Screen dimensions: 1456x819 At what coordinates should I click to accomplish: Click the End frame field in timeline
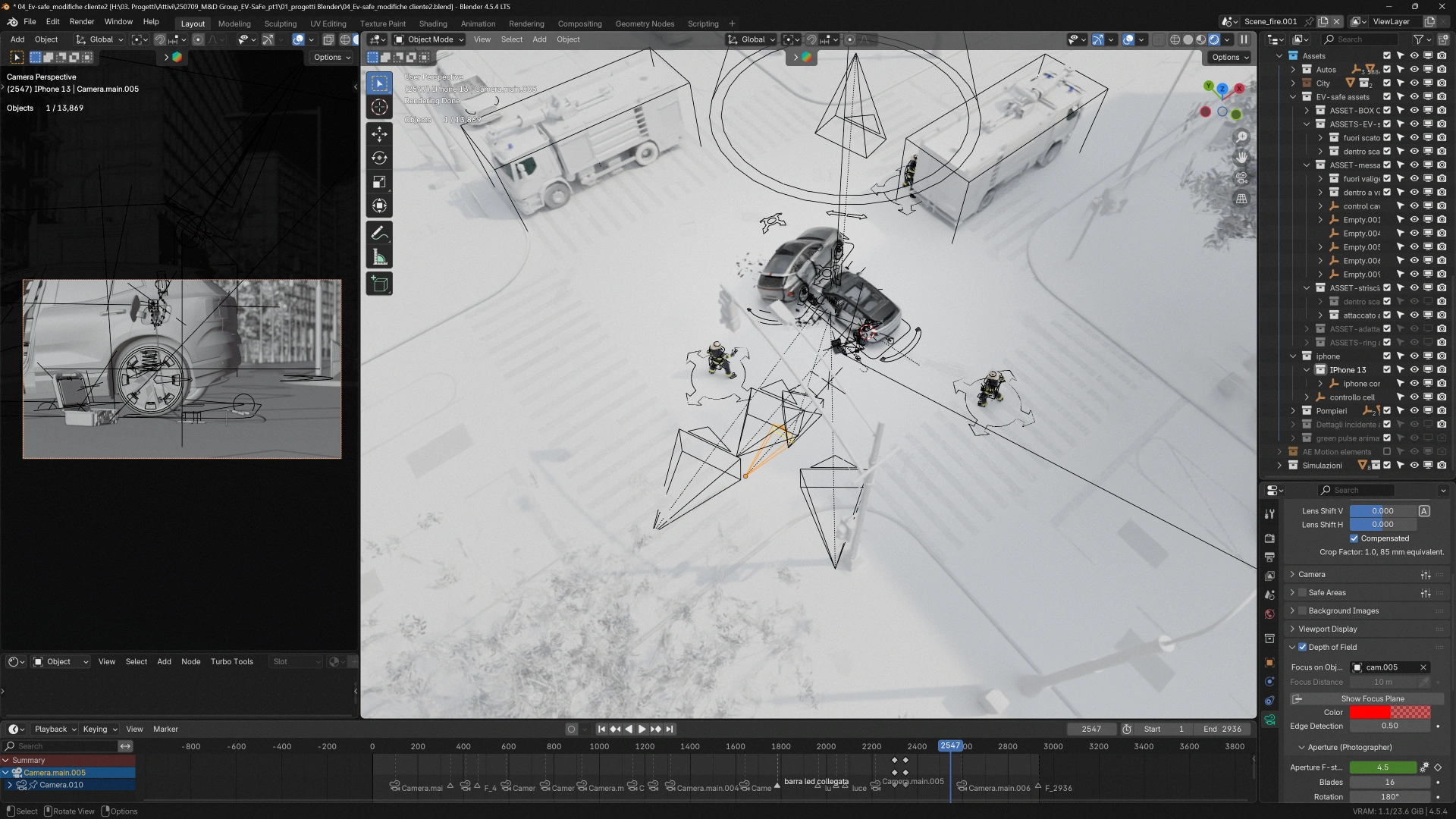tap(1222, 729)
